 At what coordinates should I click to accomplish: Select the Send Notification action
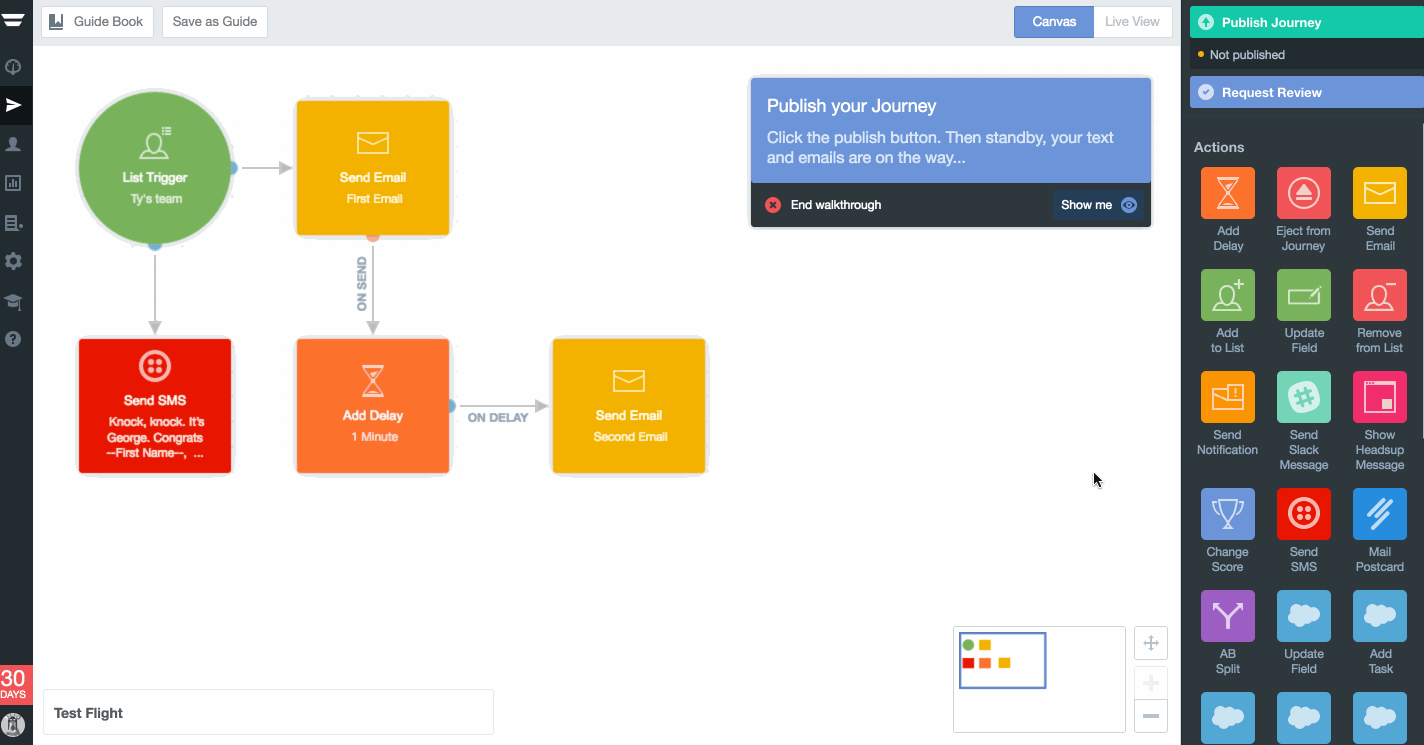point(1227,397)
